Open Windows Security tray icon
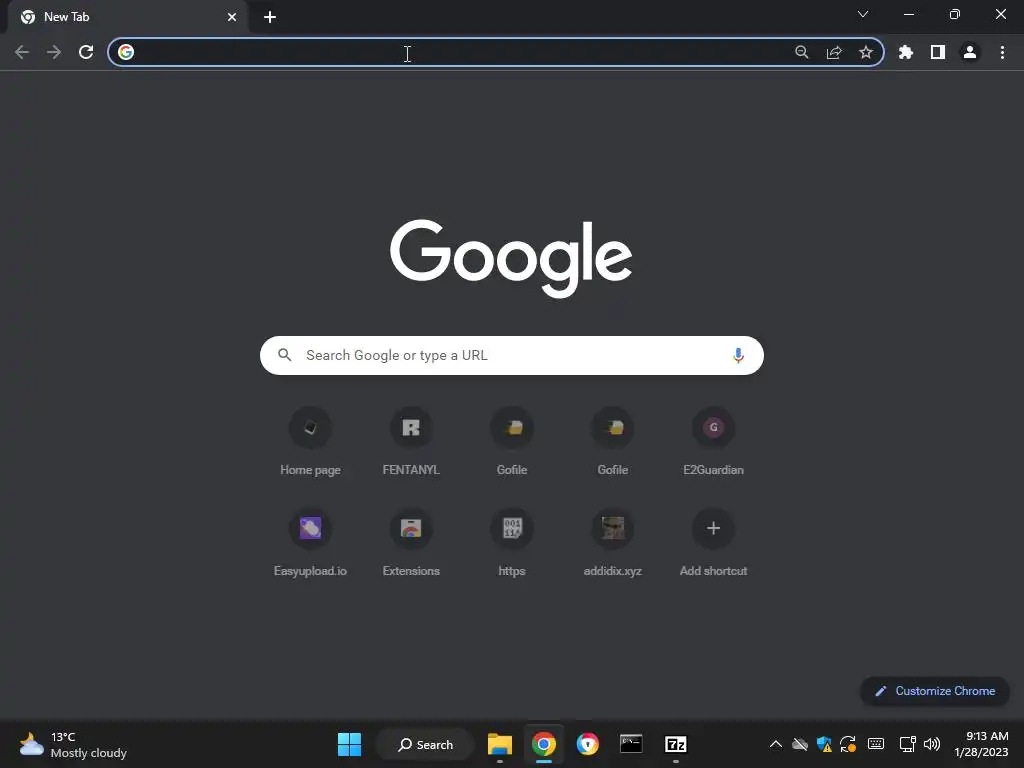This screenshot has height=768, width=1024. (x=824, y=744)
